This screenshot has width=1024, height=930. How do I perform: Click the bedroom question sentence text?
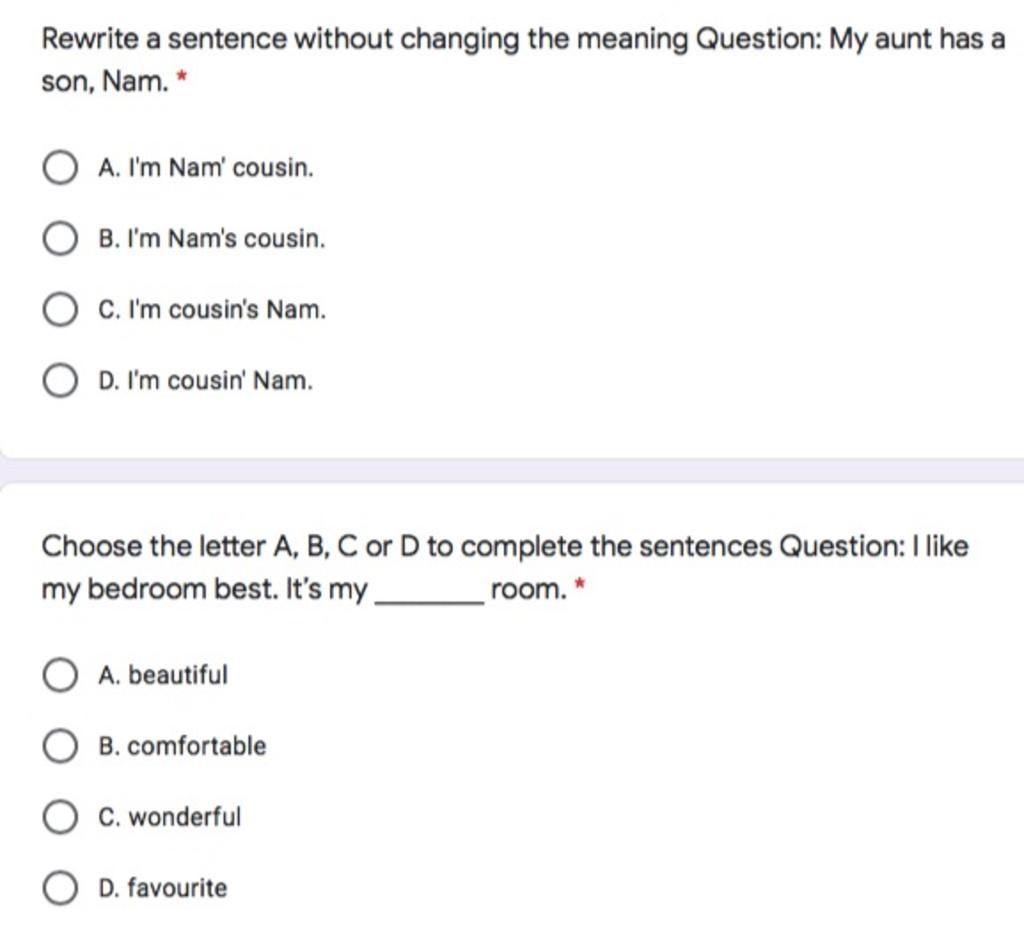pyautogui.click(x=505, y=568)
